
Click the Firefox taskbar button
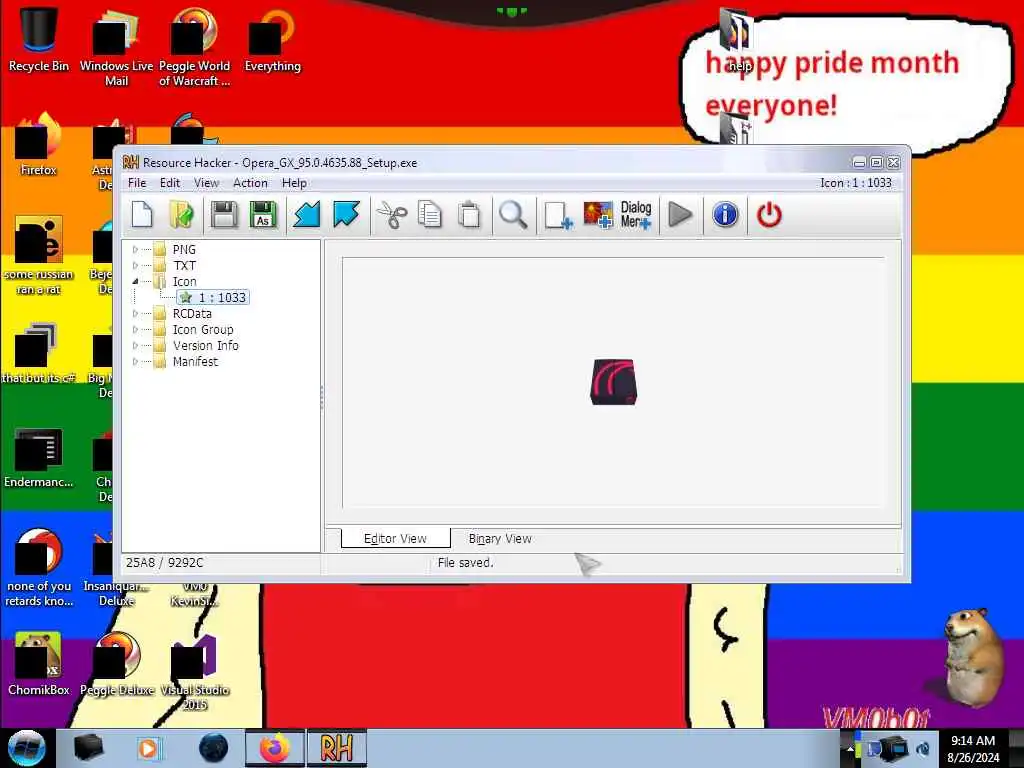pos(275,748)
